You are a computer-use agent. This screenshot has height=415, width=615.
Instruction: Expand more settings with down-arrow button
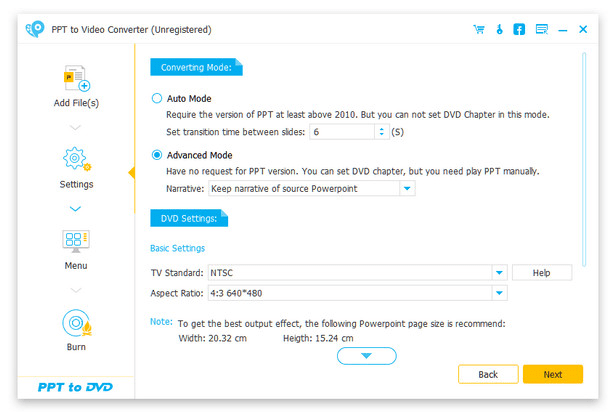pos(367,356)
